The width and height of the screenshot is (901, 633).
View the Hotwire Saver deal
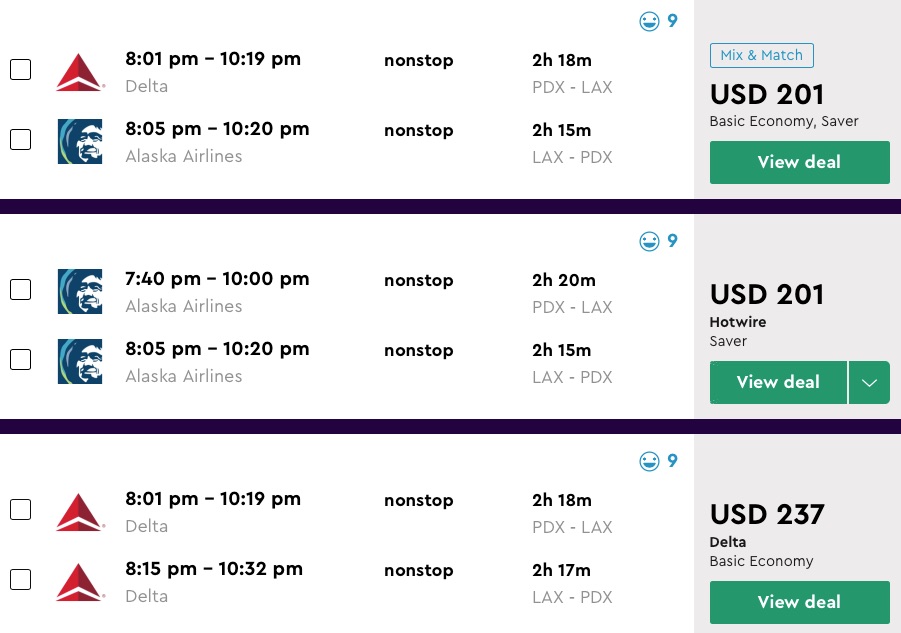[778, 382]
